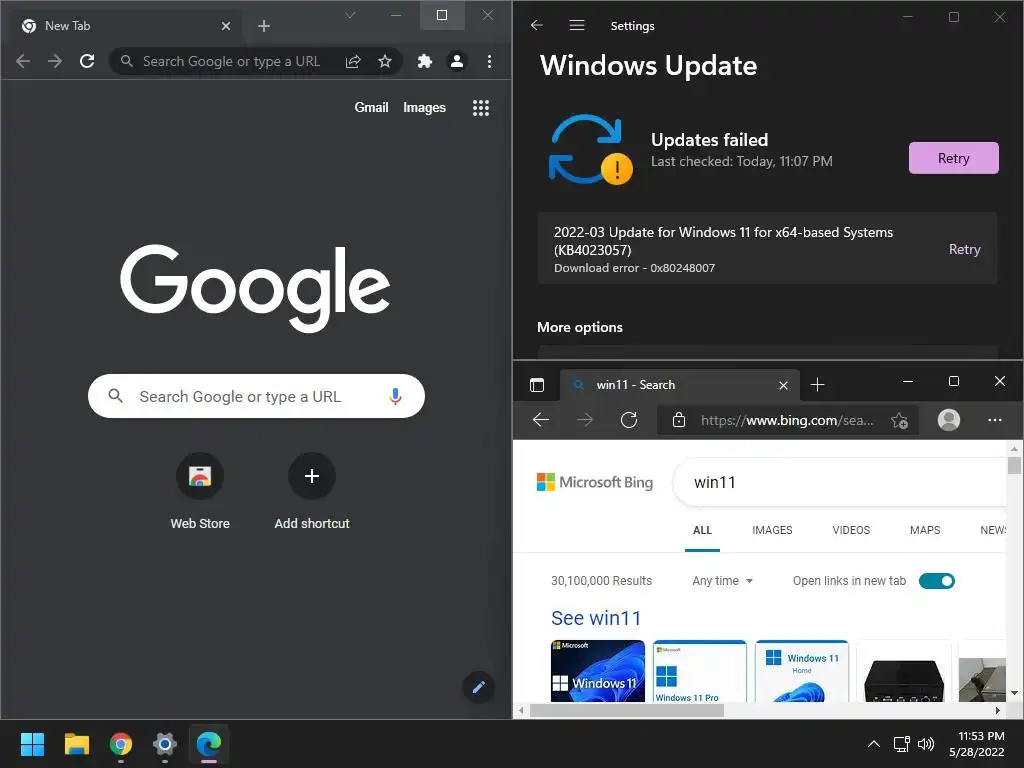
Task: Select the New Tab tab in Chrome
Action: point(127,26)
